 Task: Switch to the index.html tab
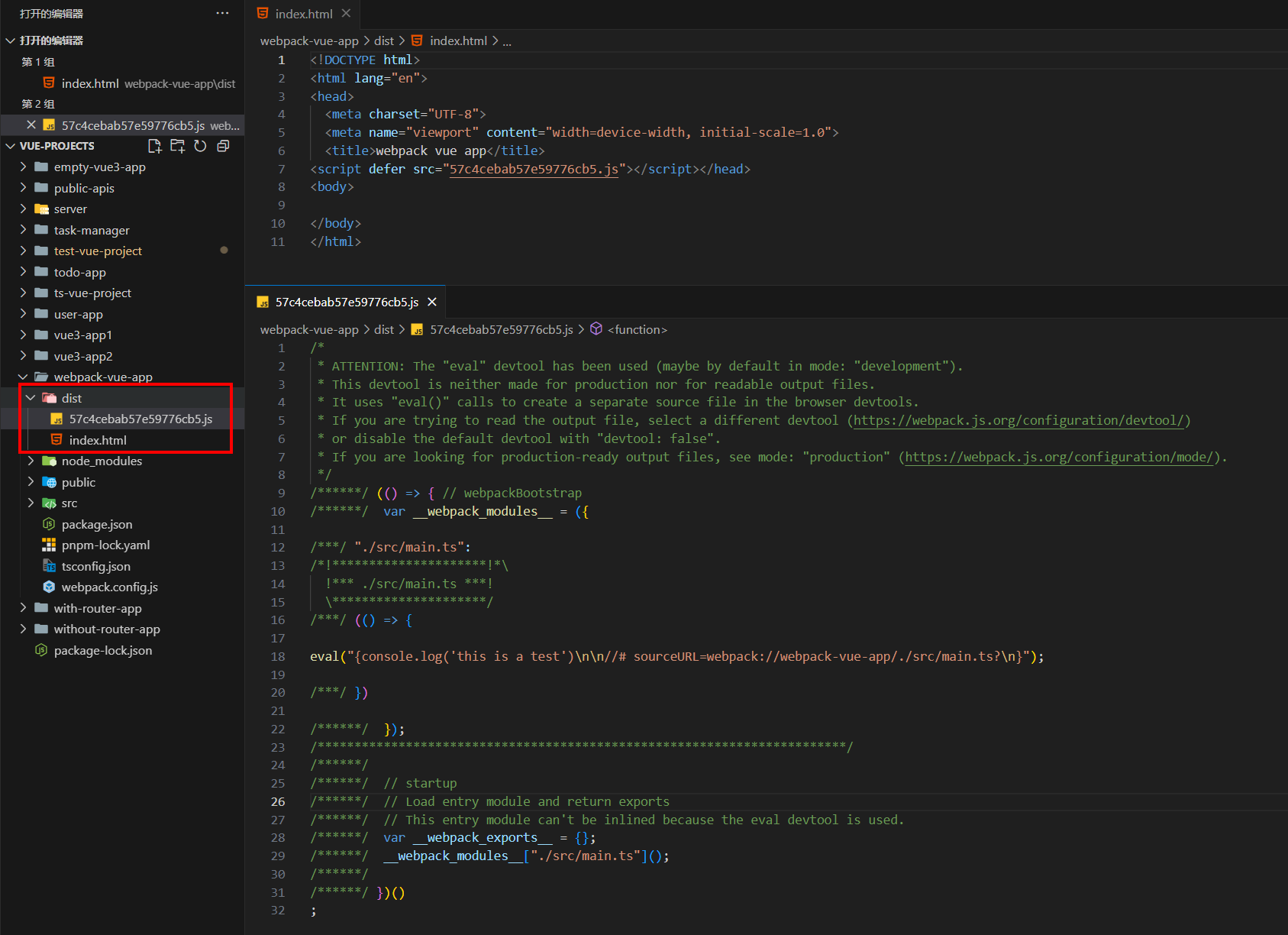(303, 14)
